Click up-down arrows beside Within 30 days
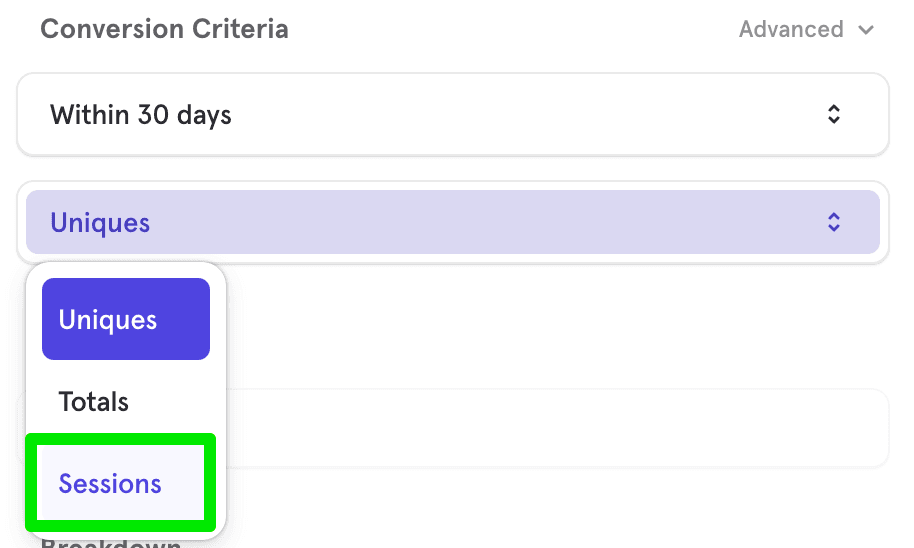914x548 pixels. click(834, 114)
